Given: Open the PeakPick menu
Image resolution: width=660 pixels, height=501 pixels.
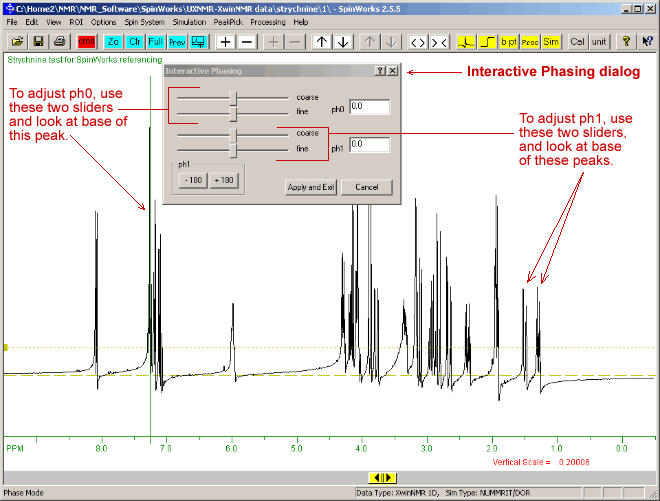Looking at the screenshot, I should coord(228,22).
